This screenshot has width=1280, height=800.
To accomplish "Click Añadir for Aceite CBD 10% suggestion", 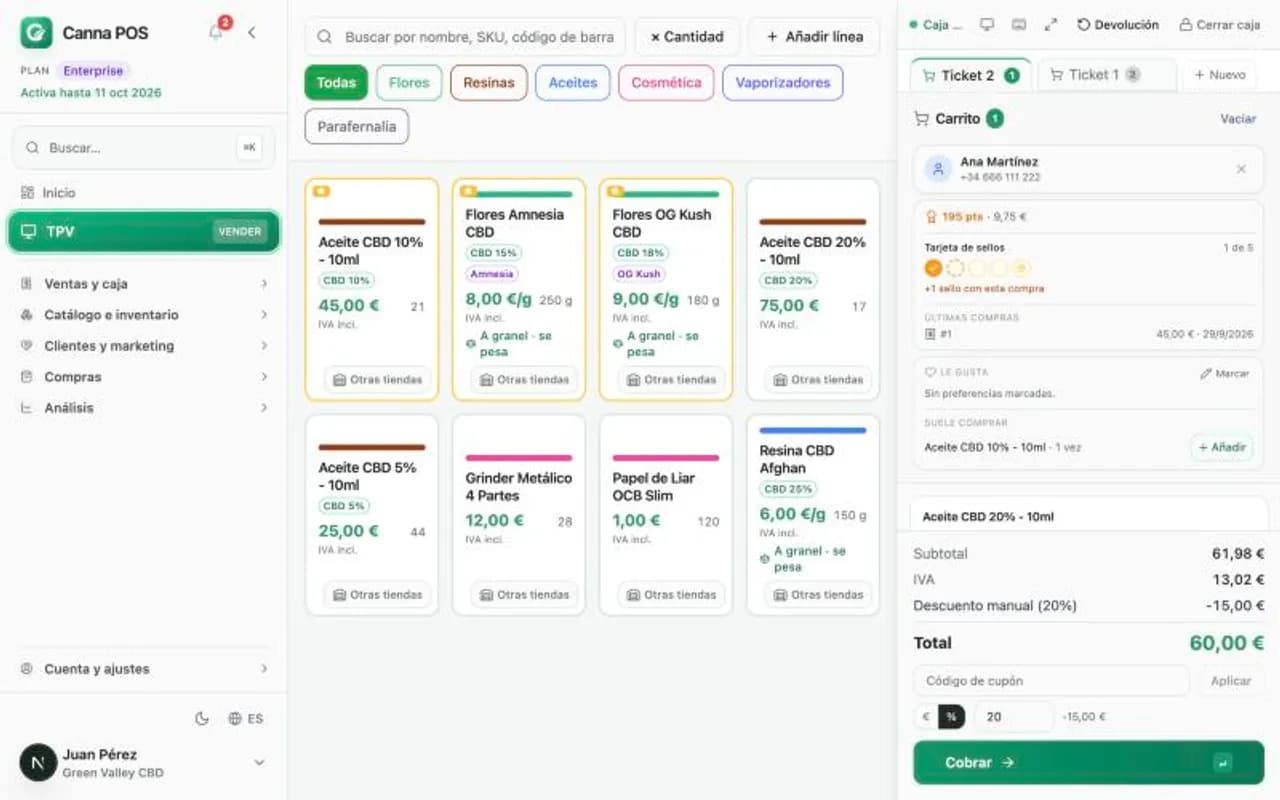I will (1221, 448).
